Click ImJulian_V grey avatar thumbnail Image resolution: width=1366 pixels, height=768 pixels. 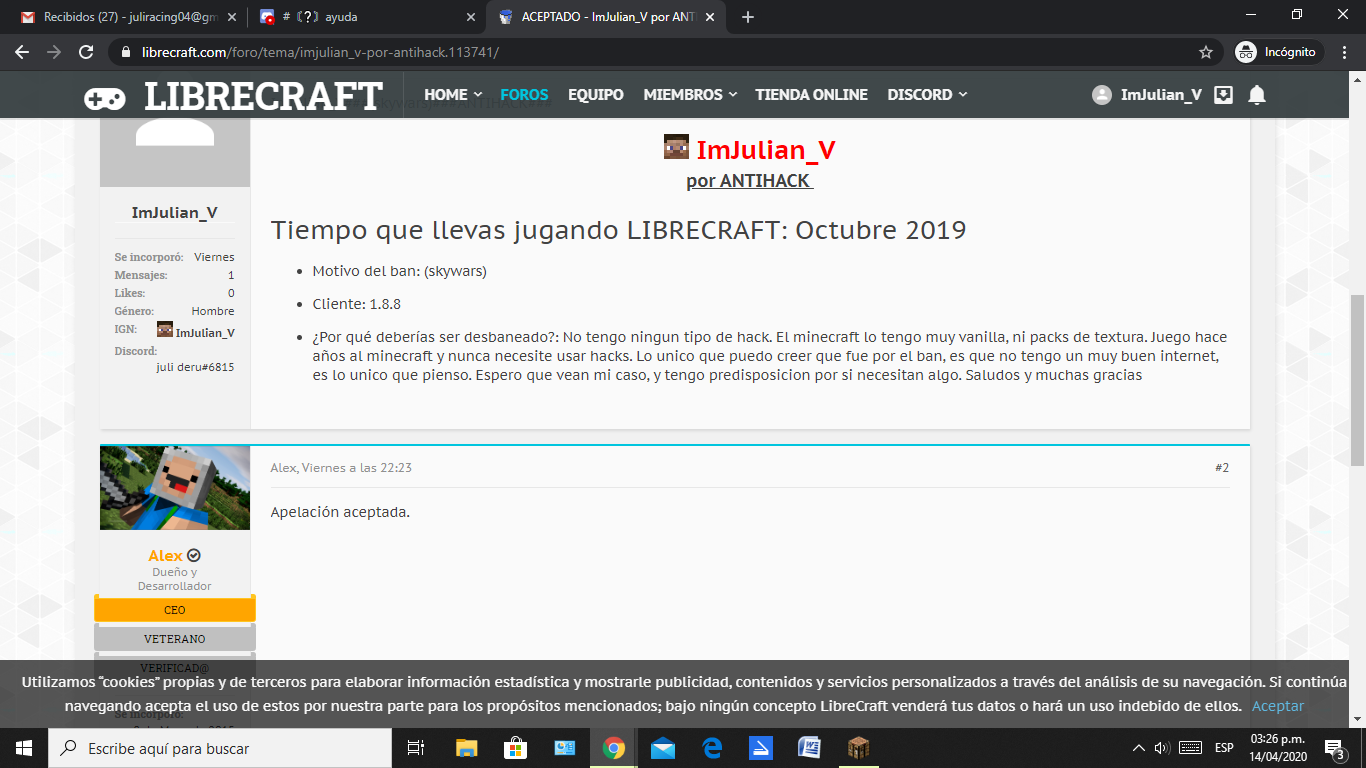[x=175, y=153]
